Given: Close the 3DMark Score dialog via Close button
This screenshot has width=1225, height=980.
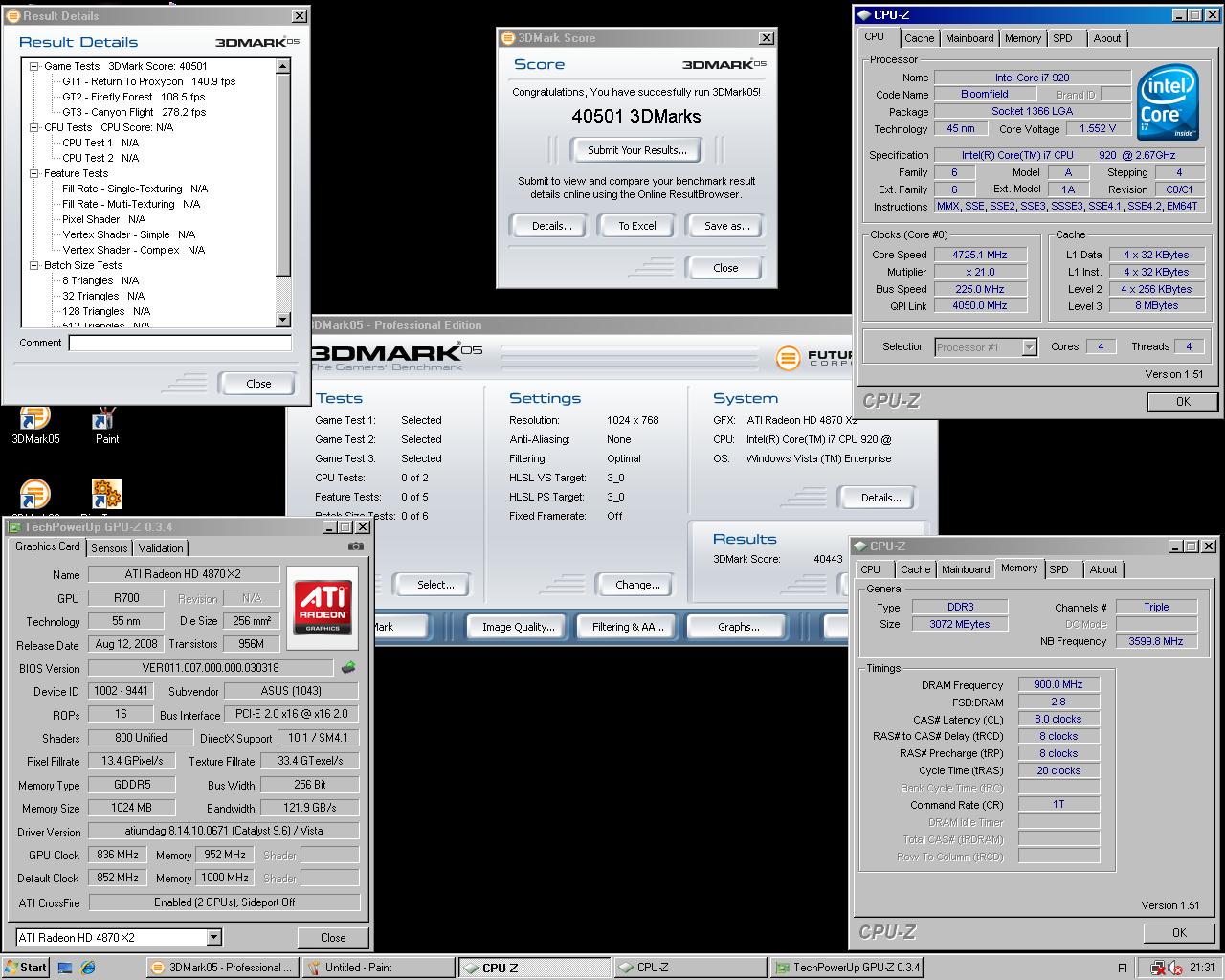Looking at the screenshot, I should pyautogui.click(x=725, y=268).
